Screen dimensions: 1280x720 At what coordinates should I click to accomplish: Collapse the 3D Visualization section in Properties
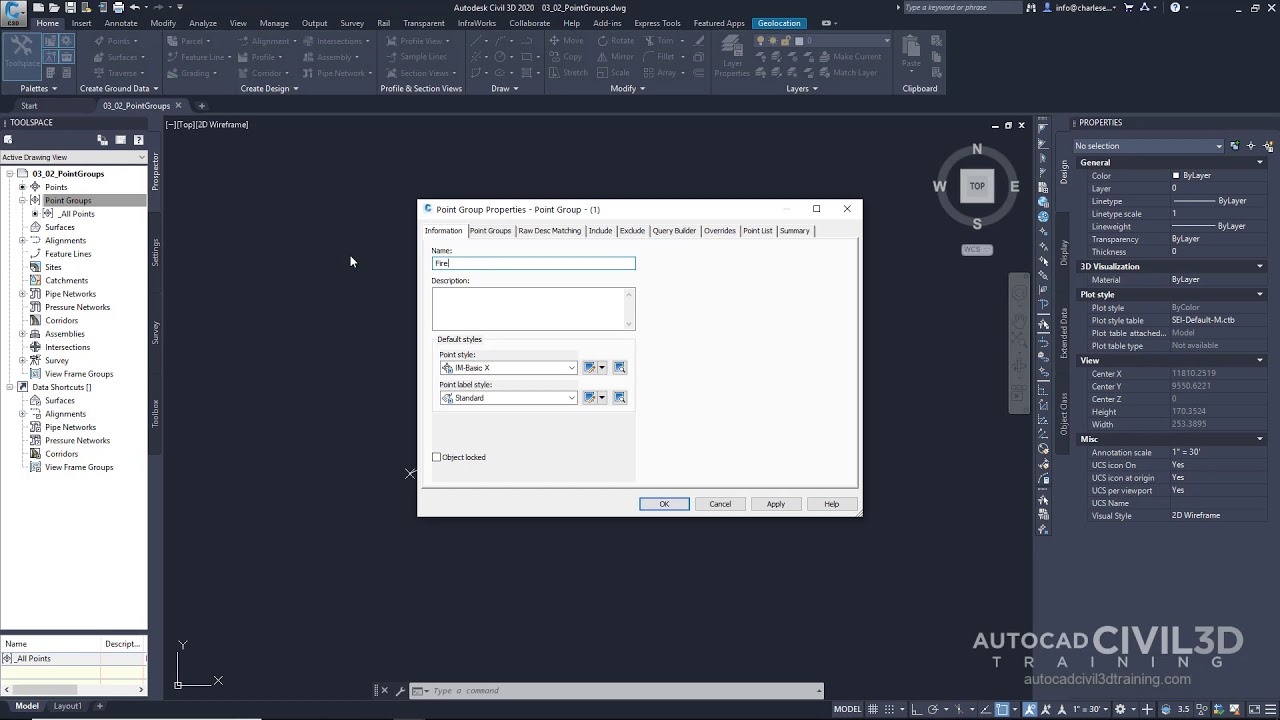tap(1260, 267)
